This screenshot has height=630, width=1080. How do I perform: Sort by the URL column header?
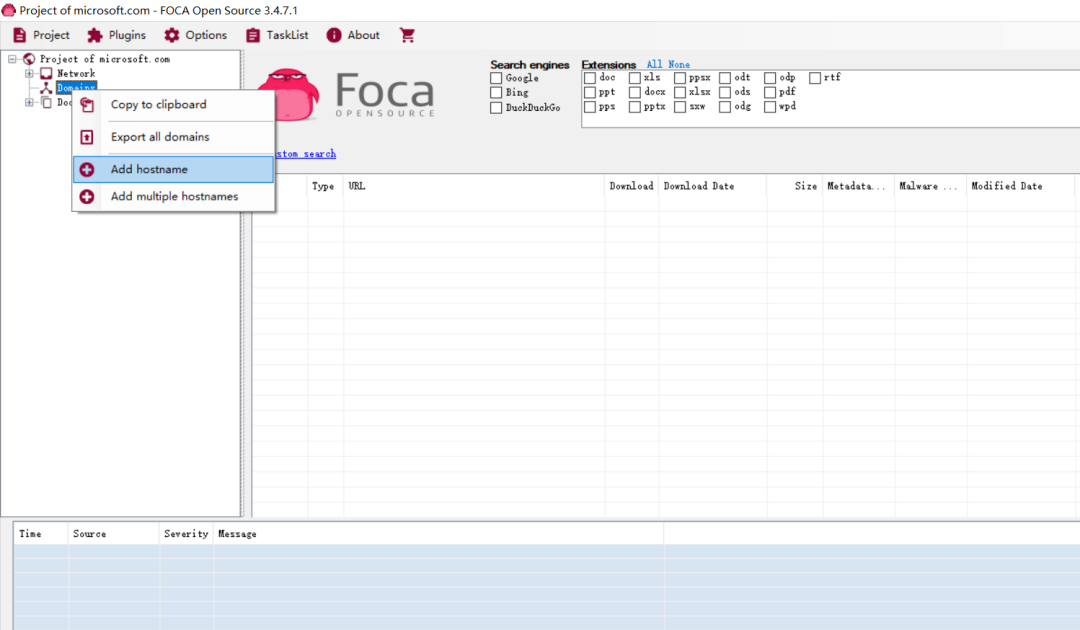[x=474, y=186]
